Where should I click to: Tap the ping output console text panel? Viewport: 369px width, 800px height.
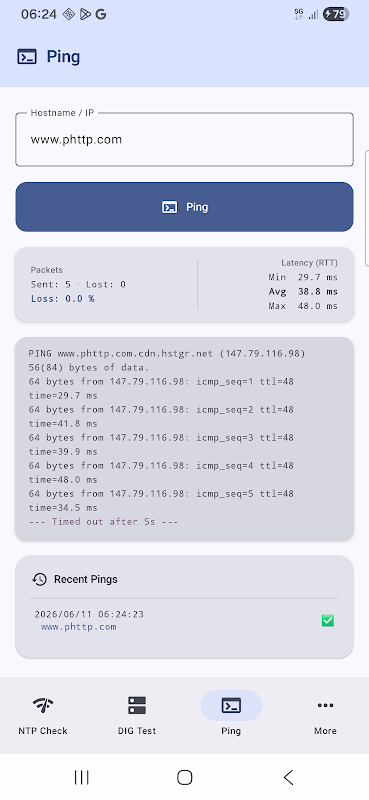[x=184, y=438]
